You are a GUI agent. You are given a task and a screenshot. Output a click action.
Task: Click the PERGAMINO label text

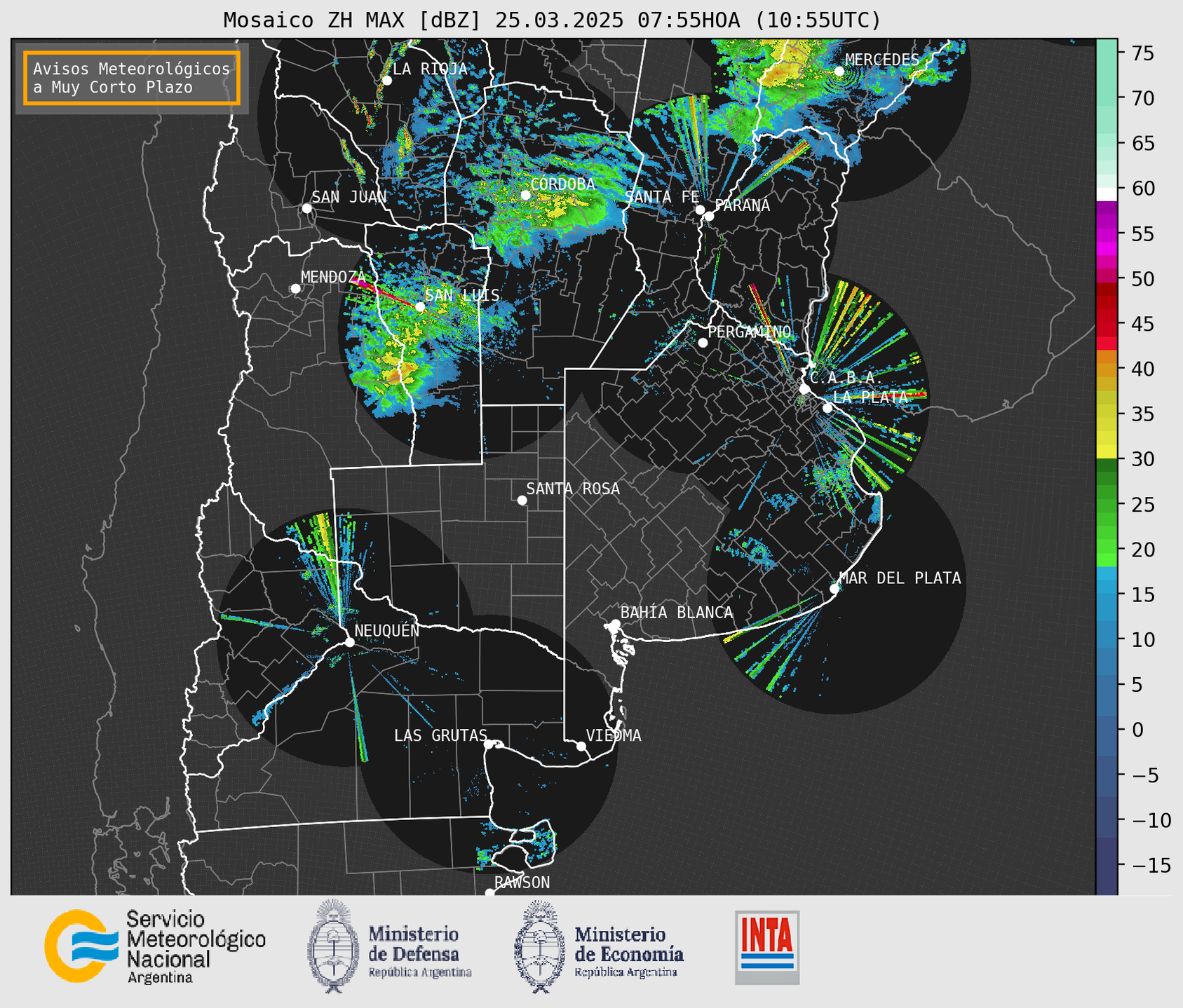coord(749,332)
